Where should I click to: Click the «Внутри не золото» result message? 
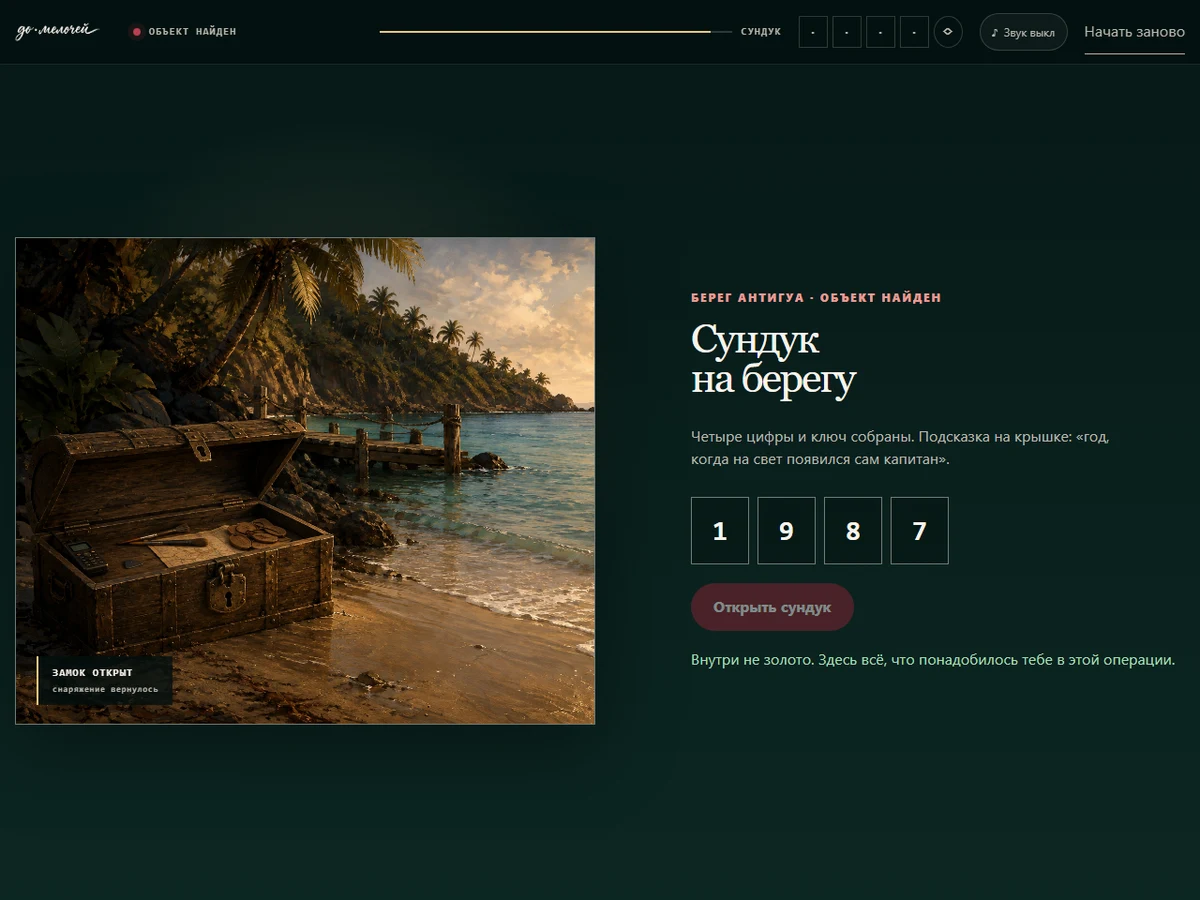tap(933, 660)
